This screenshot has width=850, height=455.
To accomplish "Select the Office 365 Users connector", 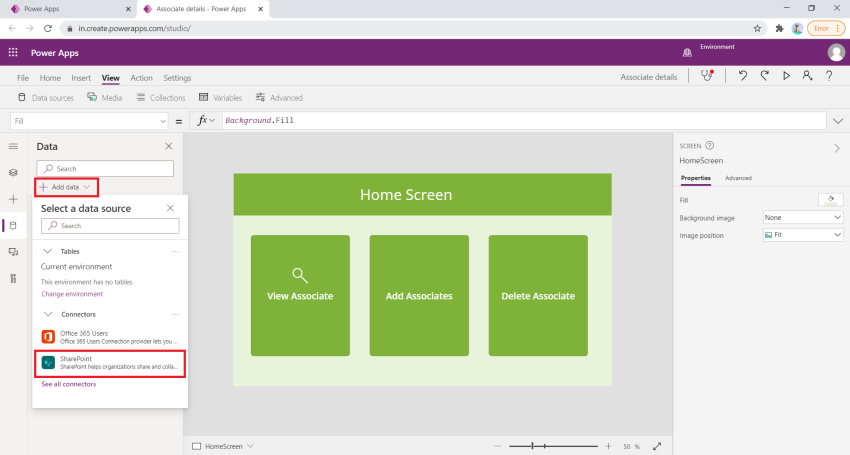I will (x=110, y=337).
